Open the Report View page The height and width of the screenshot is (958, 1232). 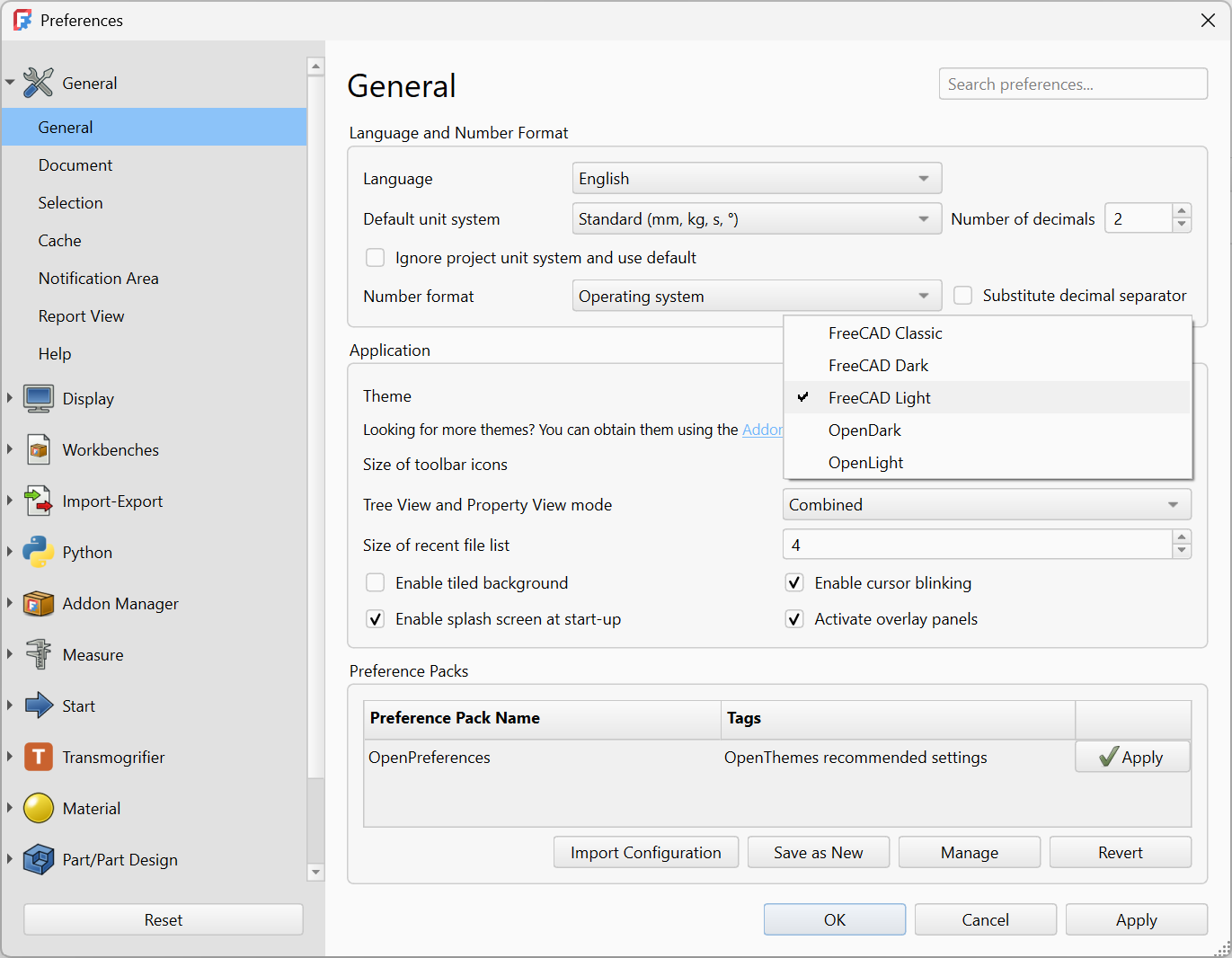(154, 316)
